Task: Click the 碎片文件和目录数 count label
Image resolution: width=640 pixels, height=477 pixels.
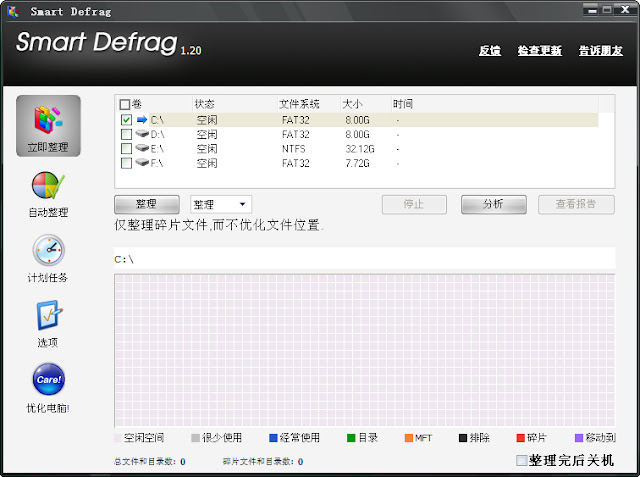Action: point(258,461)
